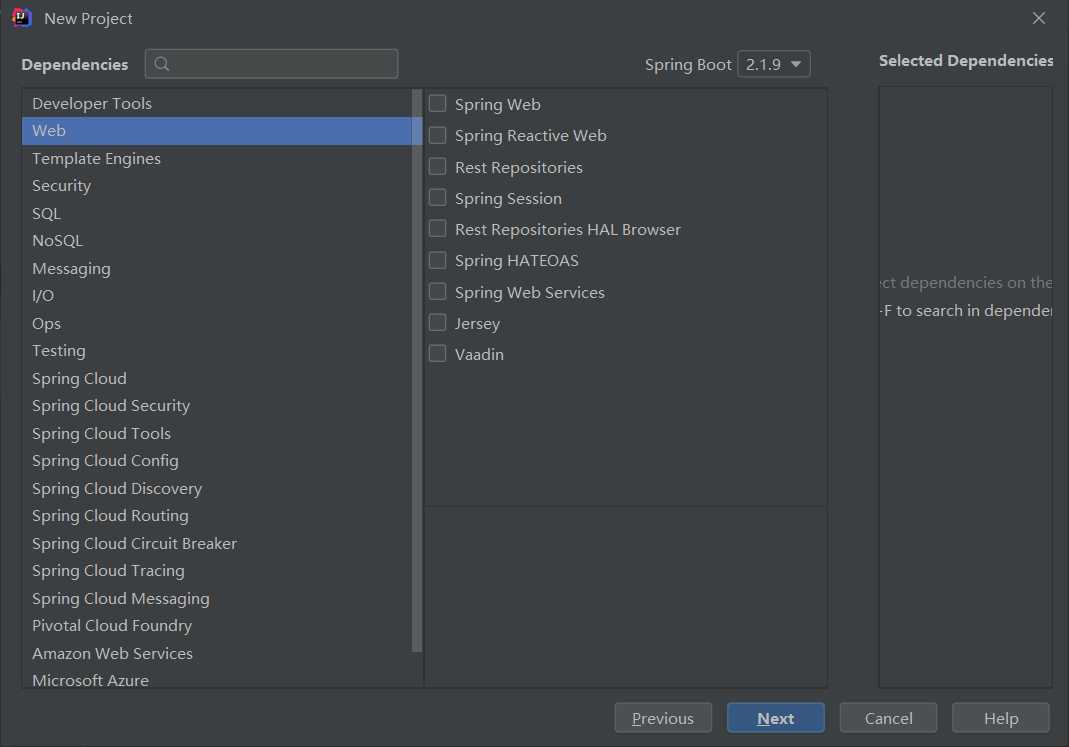
Task: Click the Next button
Action: pyautogui.click(x=775, y=718)
